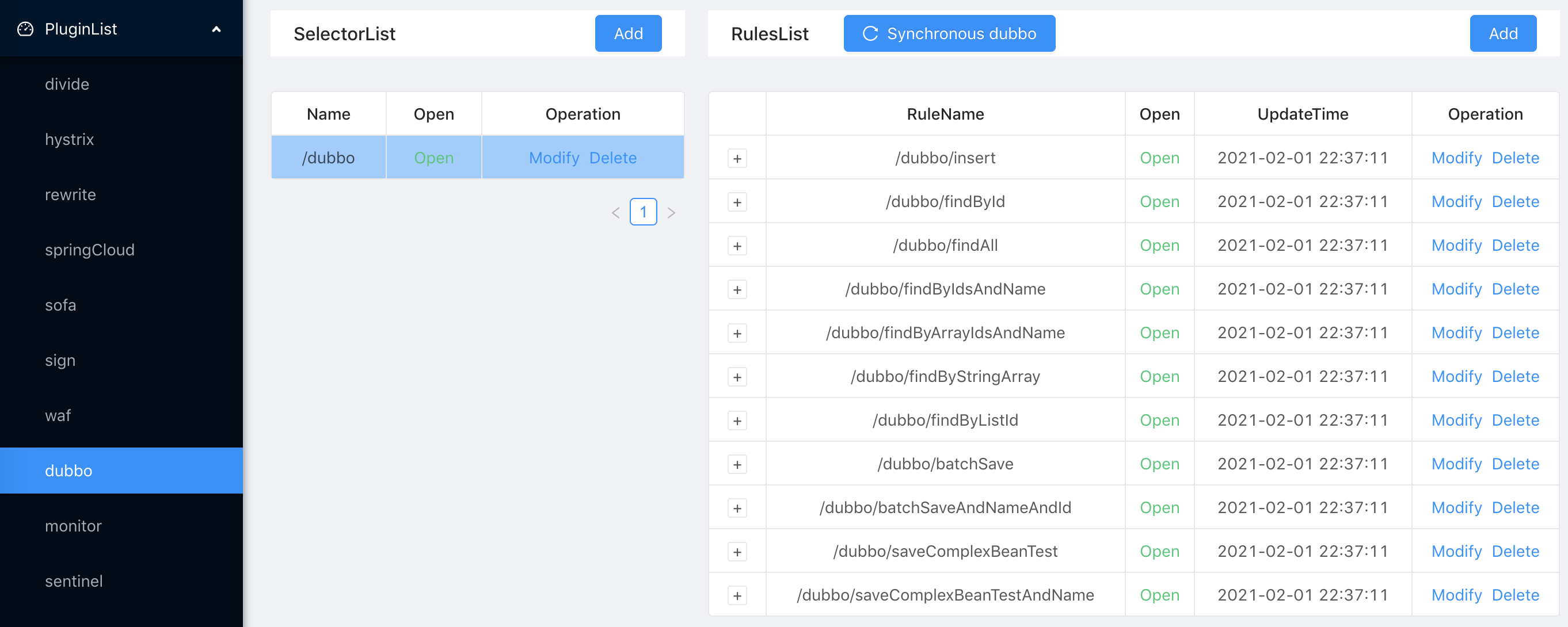The width and height of the screenshot is (1568, 627).
Task: Delete the /dubbo/findByIdsAndName rule
Action: point(1515,289)
